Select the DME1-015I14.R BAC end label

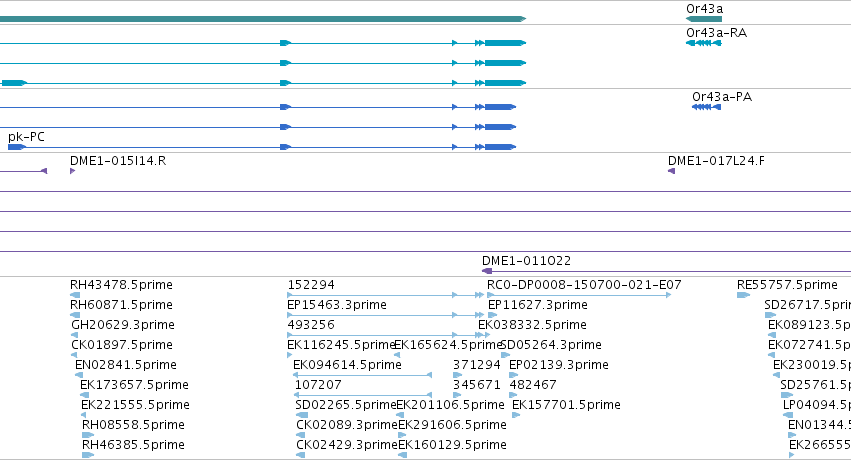point(118,161)
